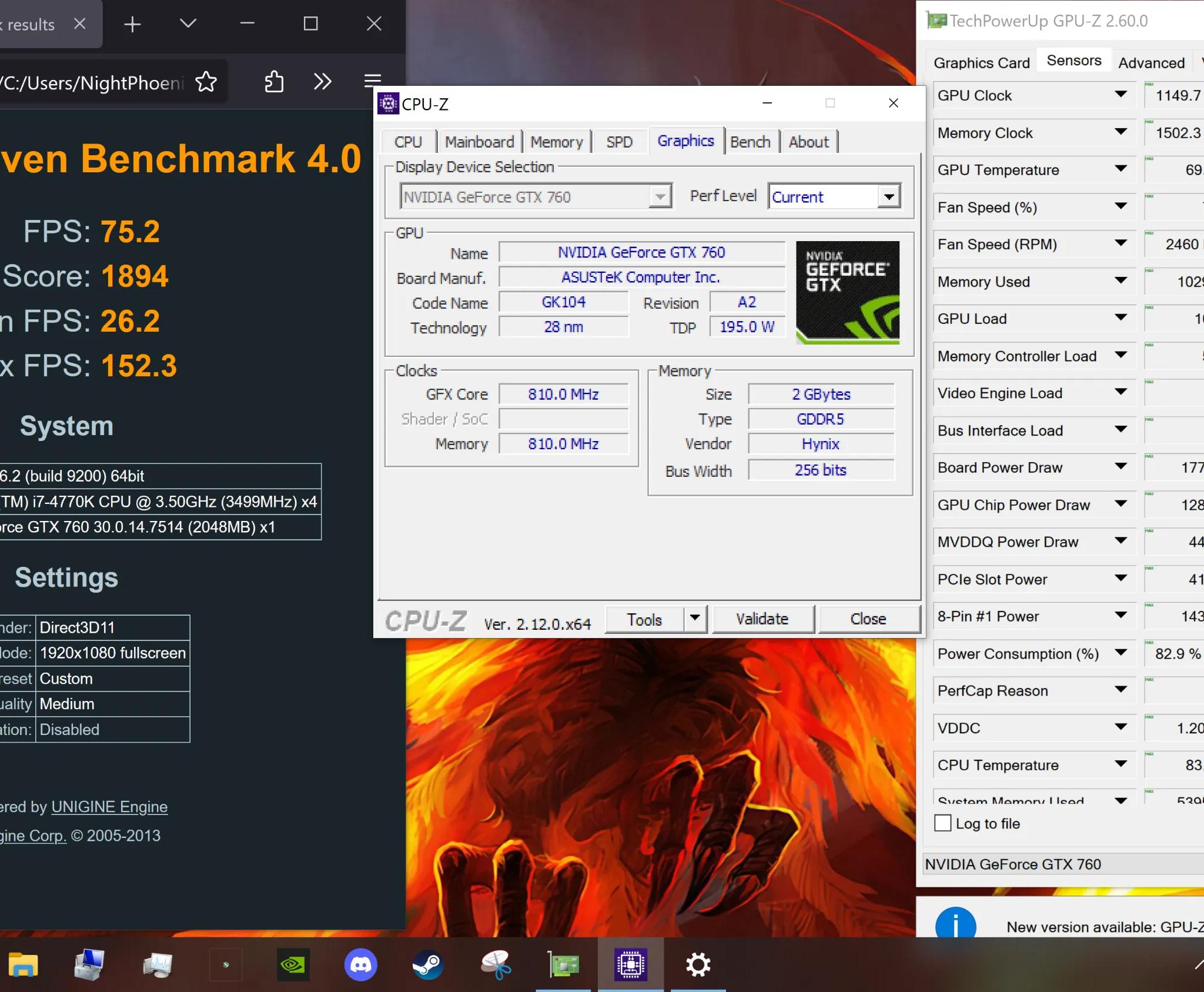This screenshot has height=992, width=1204.
Task: Open a new browser tab
Action: coord(132,24)
